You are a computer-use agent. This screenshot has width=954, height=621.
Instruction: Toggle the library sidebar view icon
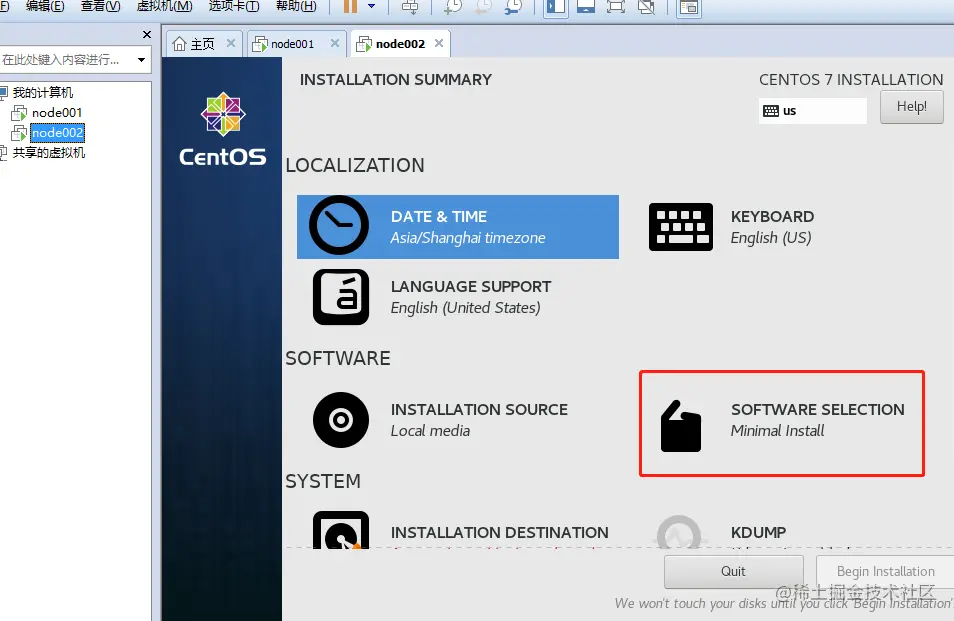click(x=555, y=7)
